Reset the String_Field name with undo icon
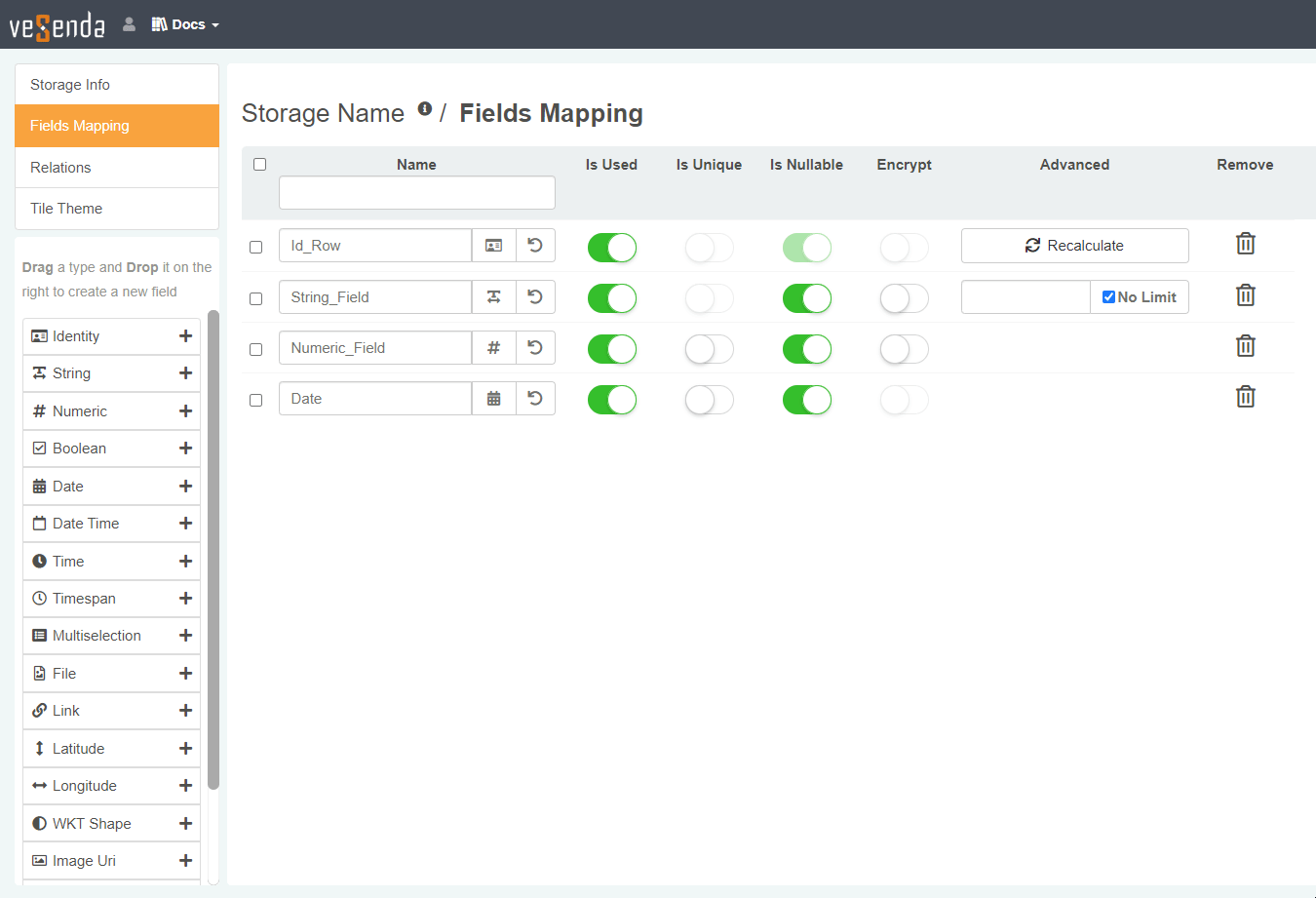Screen dimensions: 1316x898 coord(535,296)
